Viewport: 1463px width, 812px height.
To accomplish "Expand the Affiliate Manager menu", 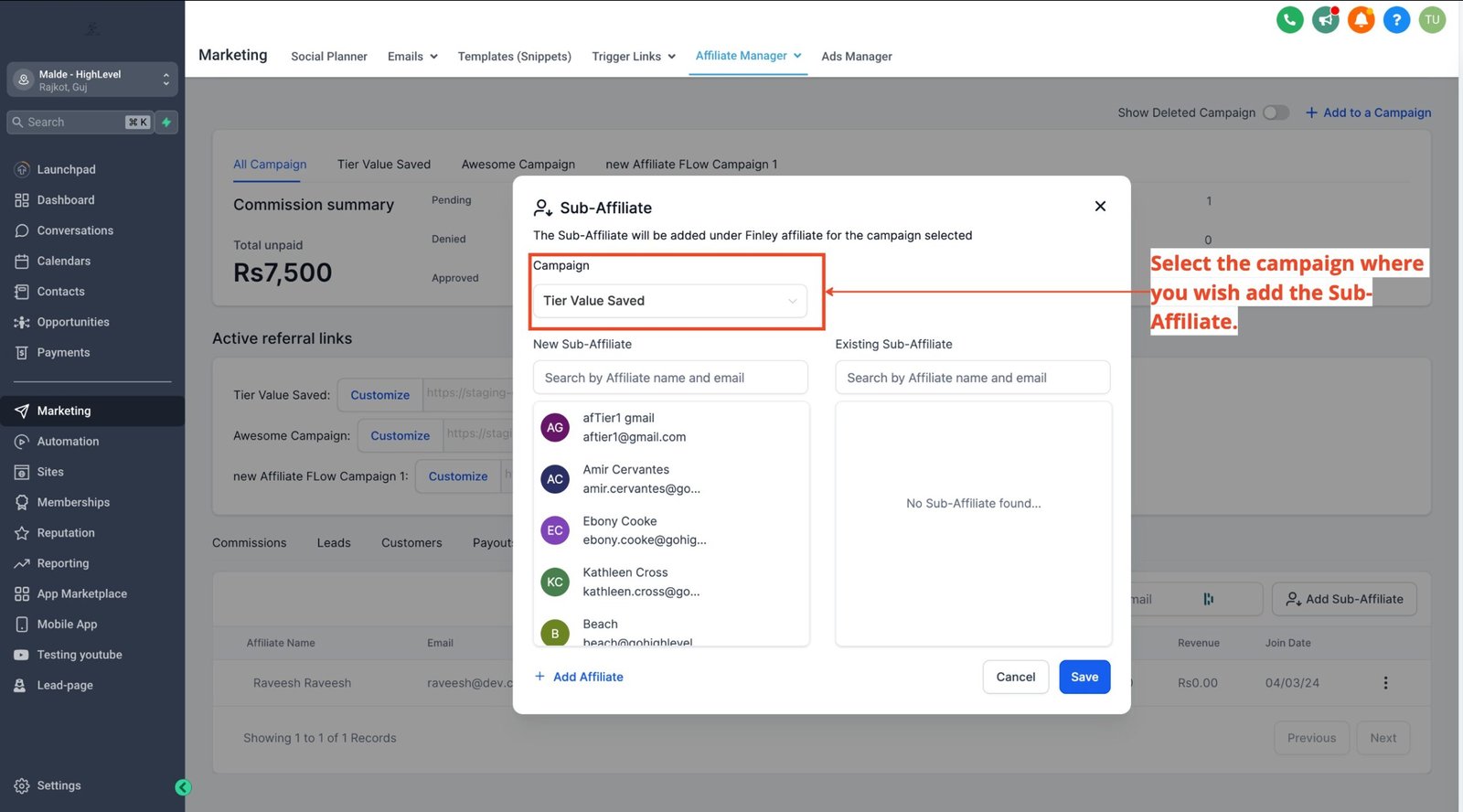I will 748,56.
